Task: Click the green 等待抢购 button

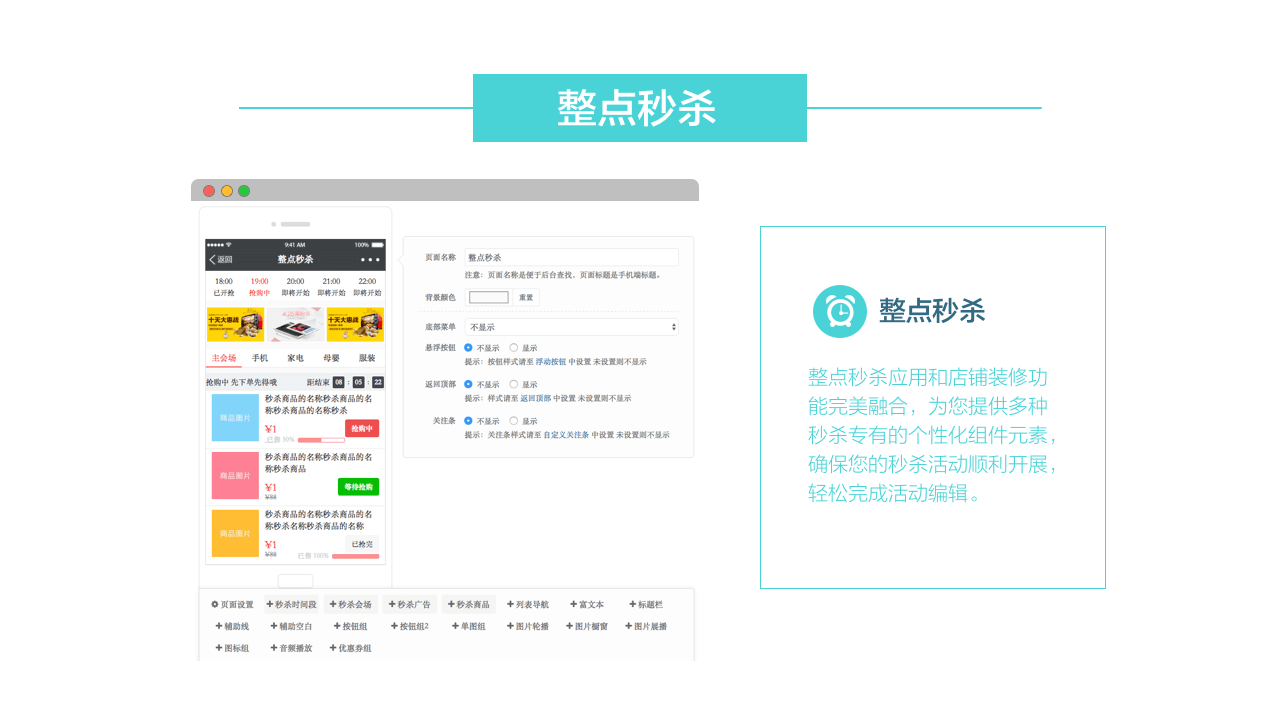Action: pyautogui.click(x=358, y=487)
